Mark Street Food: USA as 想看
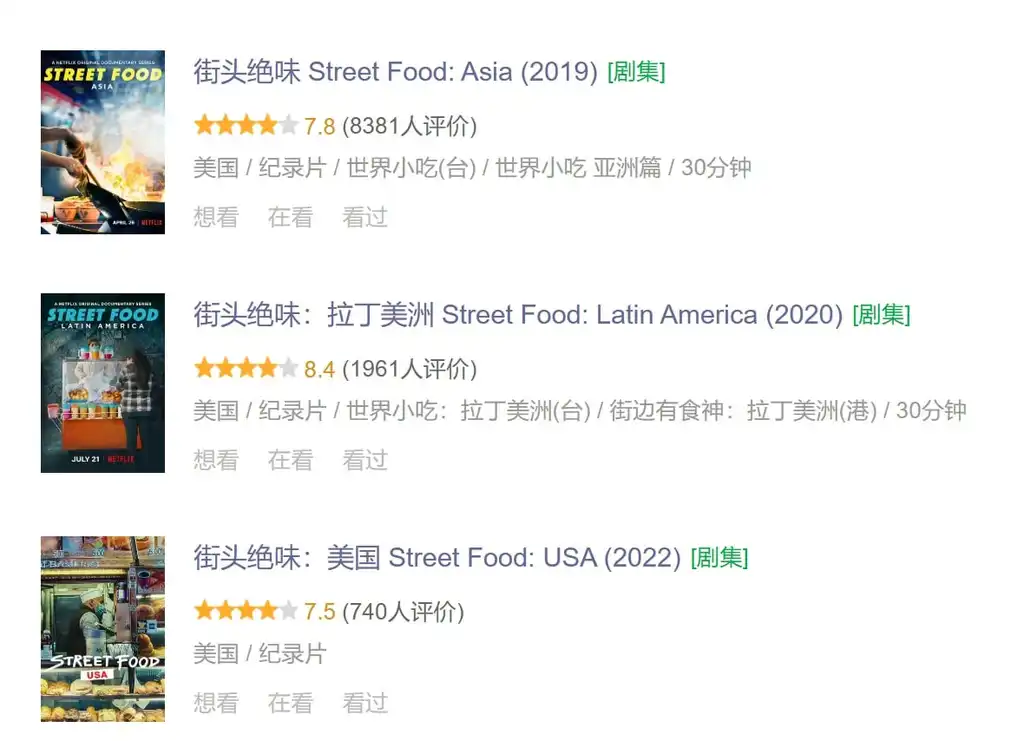The image size is (1024, 741). pyautogui.click(x=216, y=703)
